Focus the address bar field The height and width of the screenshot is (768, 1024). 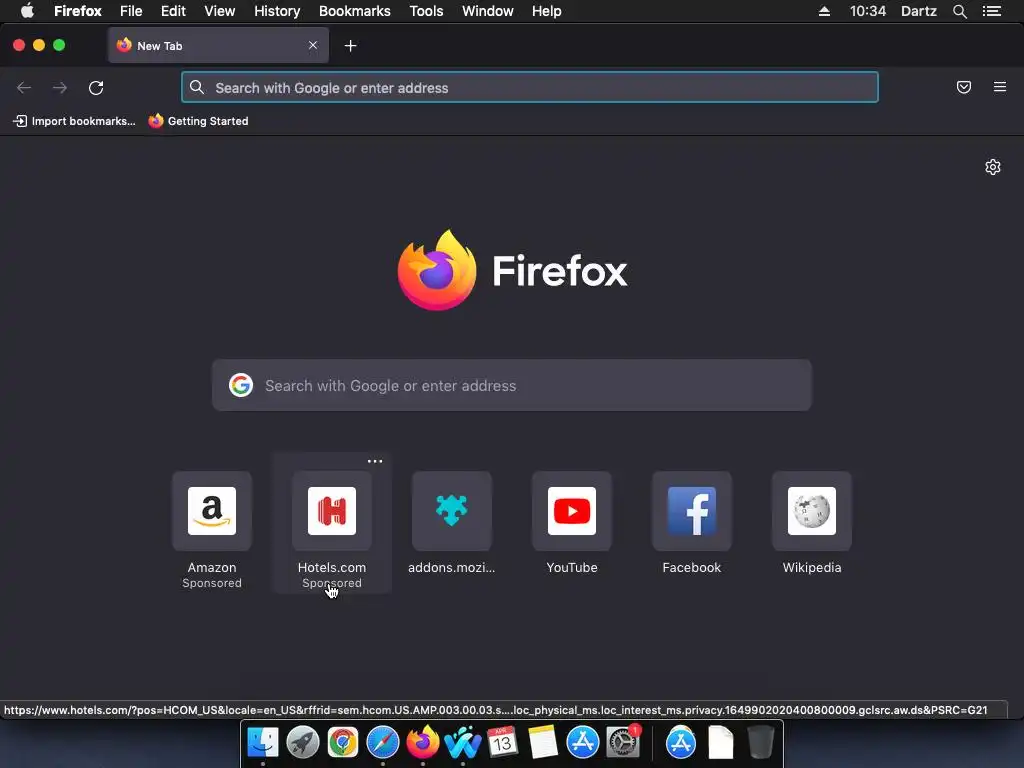tap(530, 88)
